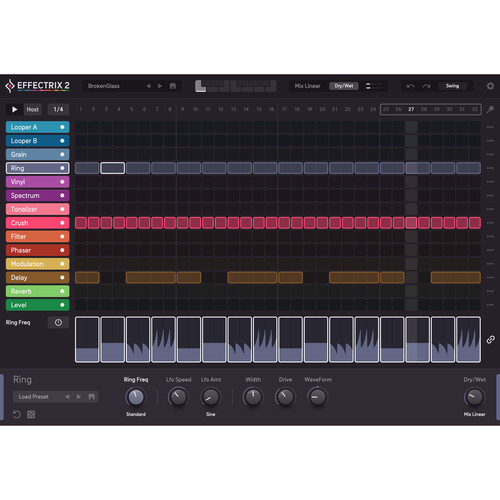Click the link chain icon beside step lanes
The image size is (500, 500).
click(x=490, y=339)
